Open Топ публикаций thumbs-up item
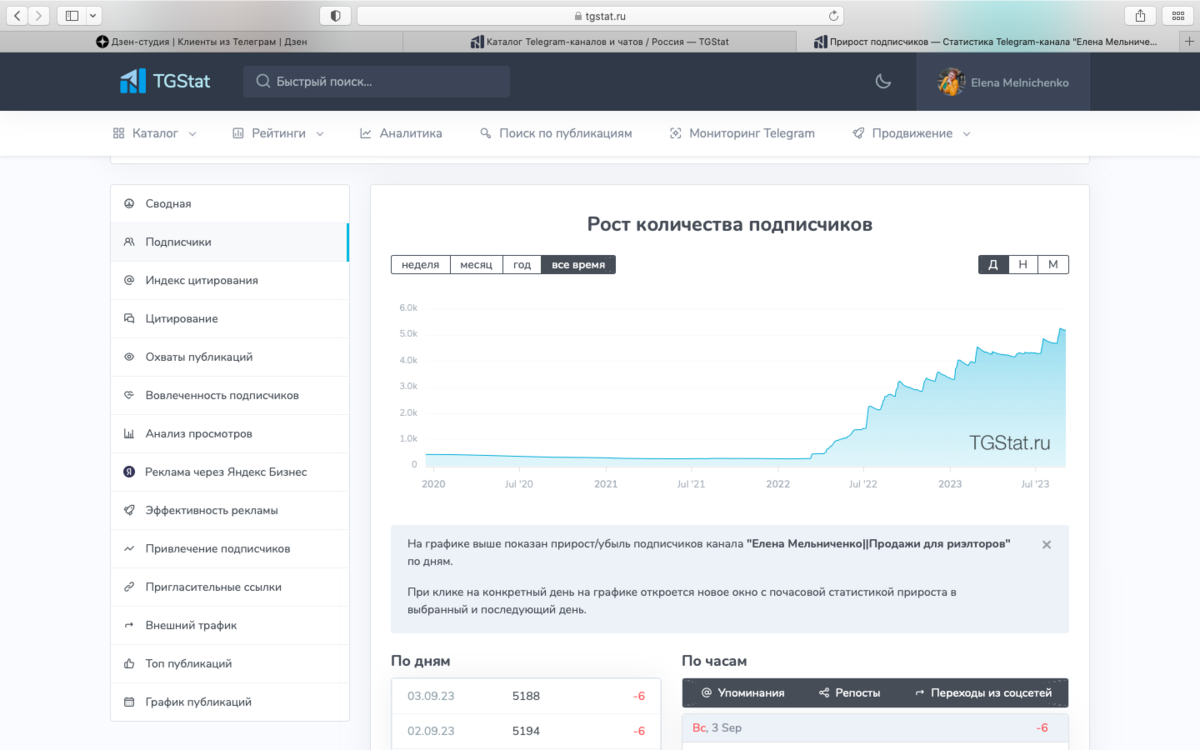 [x=230, y=664]
